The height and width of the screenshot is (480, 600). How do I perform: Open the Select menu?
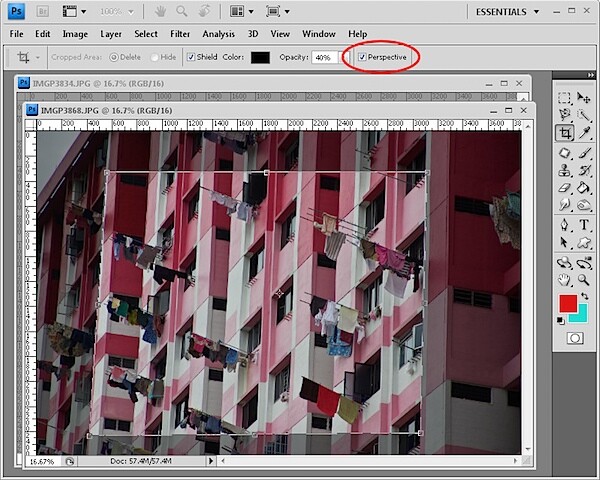tap(146, 34)
